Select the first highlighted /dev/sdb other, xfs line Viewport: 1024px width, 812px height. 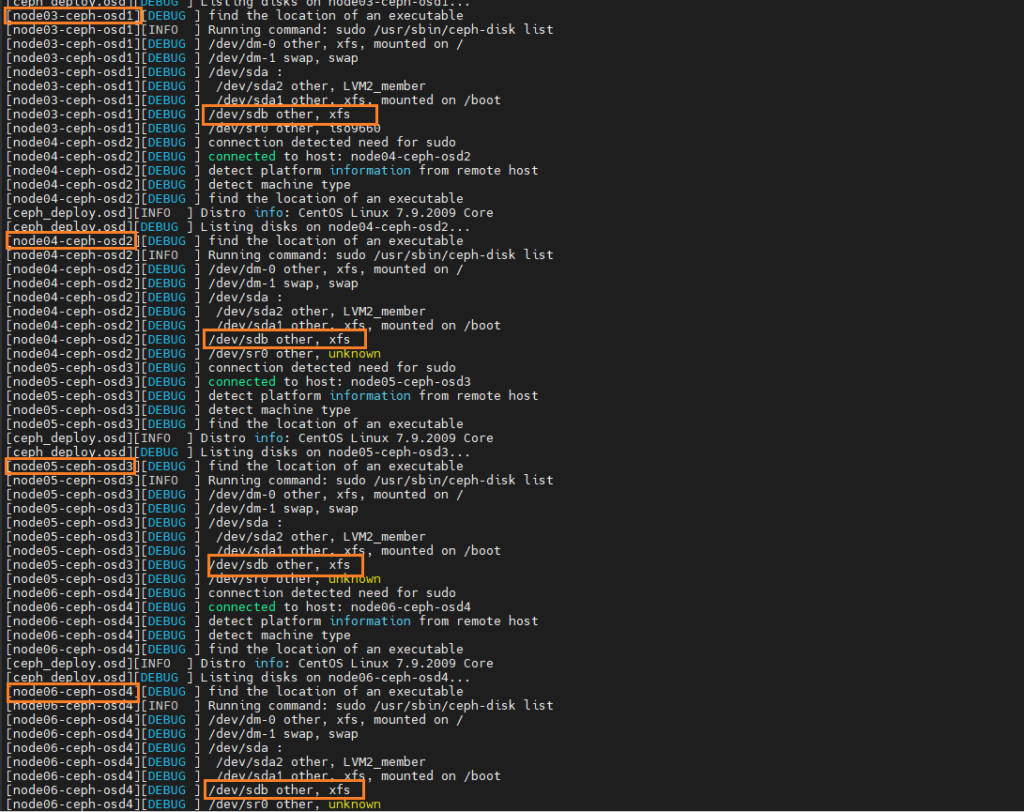(289, 114)
